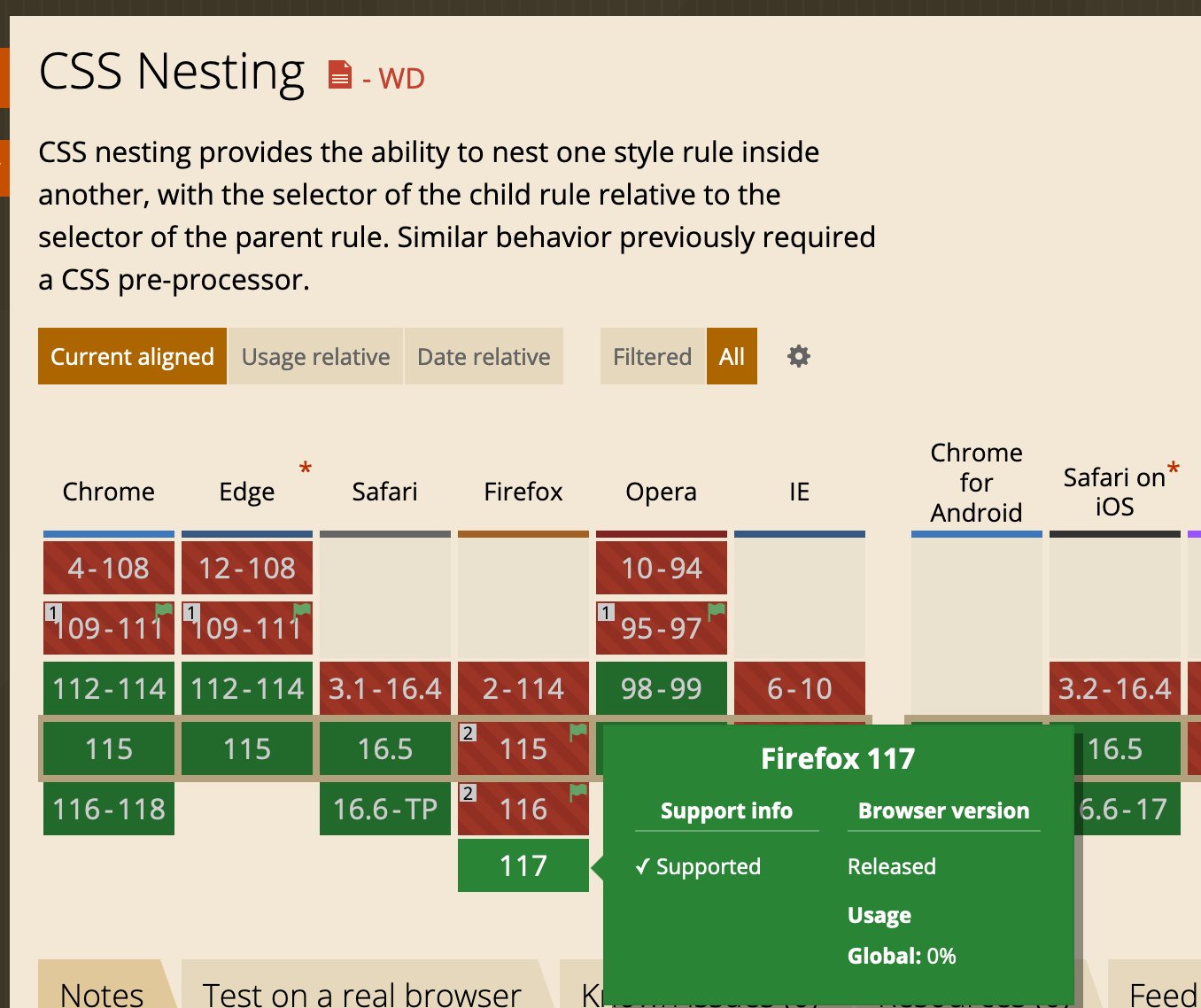Click note 2 badge on Firefox 116

tap(468, 793)
